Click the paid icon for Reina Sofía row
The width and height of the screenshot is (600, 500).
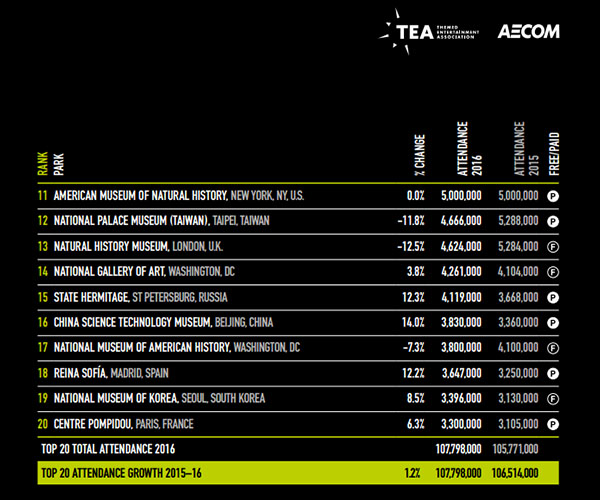pyautogui.click(x=553, y=373)
